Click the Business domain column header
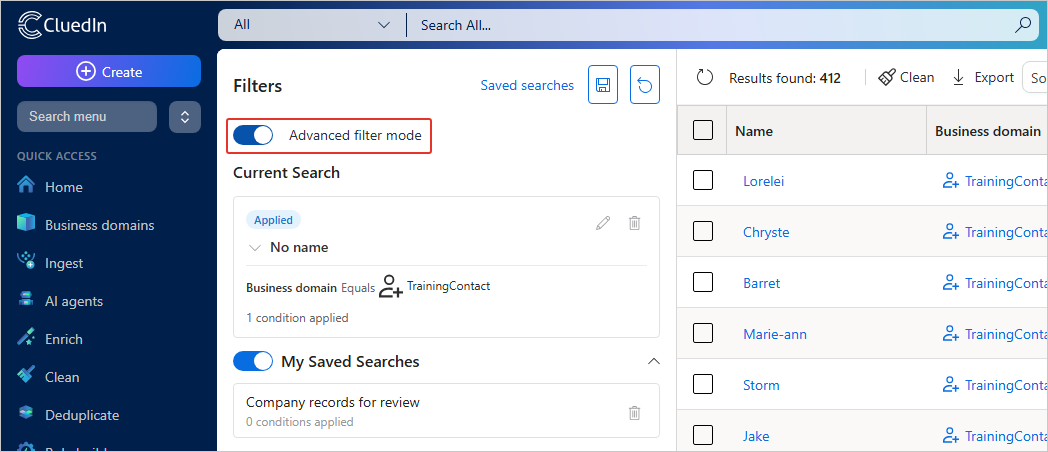Viewport: 1048px width, 452px height. pyautogui.click(x=988, y=131)
